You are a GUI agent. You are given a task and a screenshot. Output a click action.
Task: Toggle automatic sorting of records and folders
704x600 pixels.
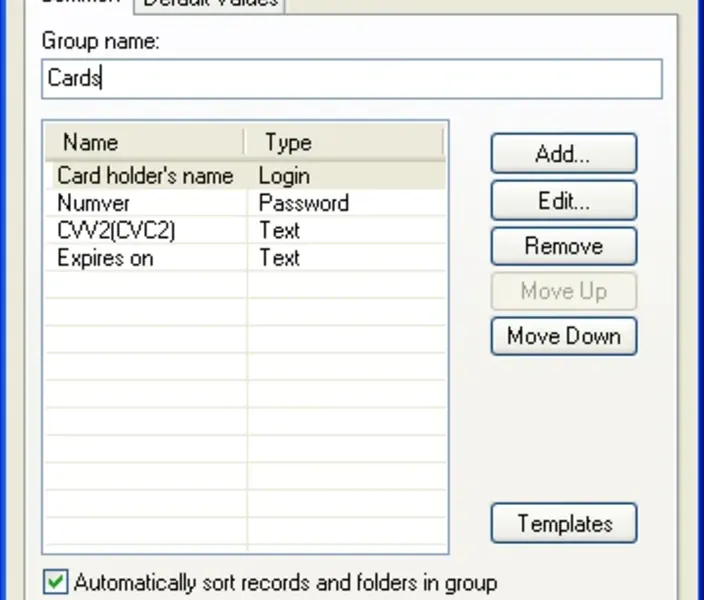pos(57,582)
